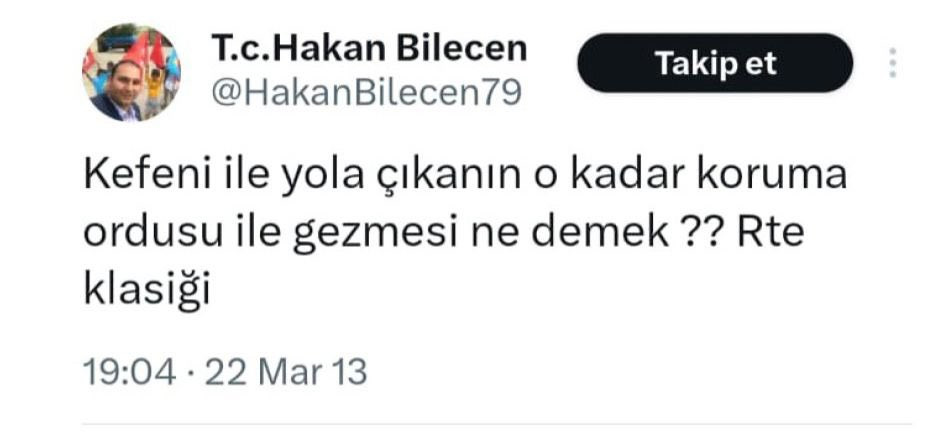This screenshot has width=950, height=445.
Task: Click the divider line below the timestamp
Action: (497, 424)
